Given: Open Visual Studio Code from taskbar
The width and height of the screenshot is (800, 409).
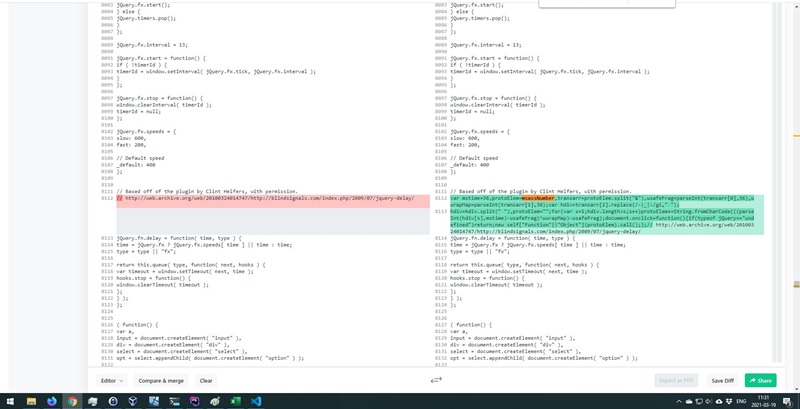Looking at the screenshot, I should pyautogui.click(x=256, y=401).
